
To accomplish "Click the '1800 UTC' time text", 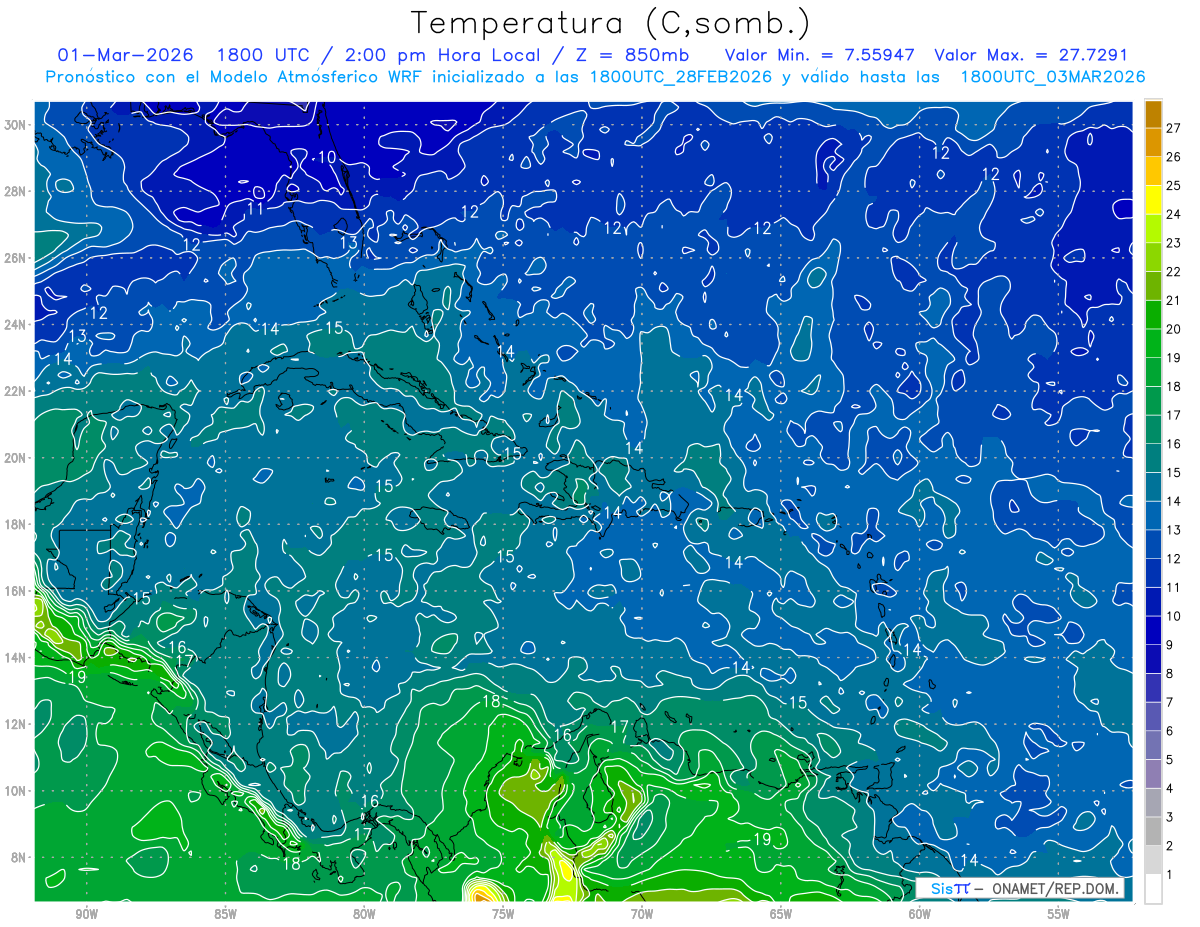I will [264, 55].
